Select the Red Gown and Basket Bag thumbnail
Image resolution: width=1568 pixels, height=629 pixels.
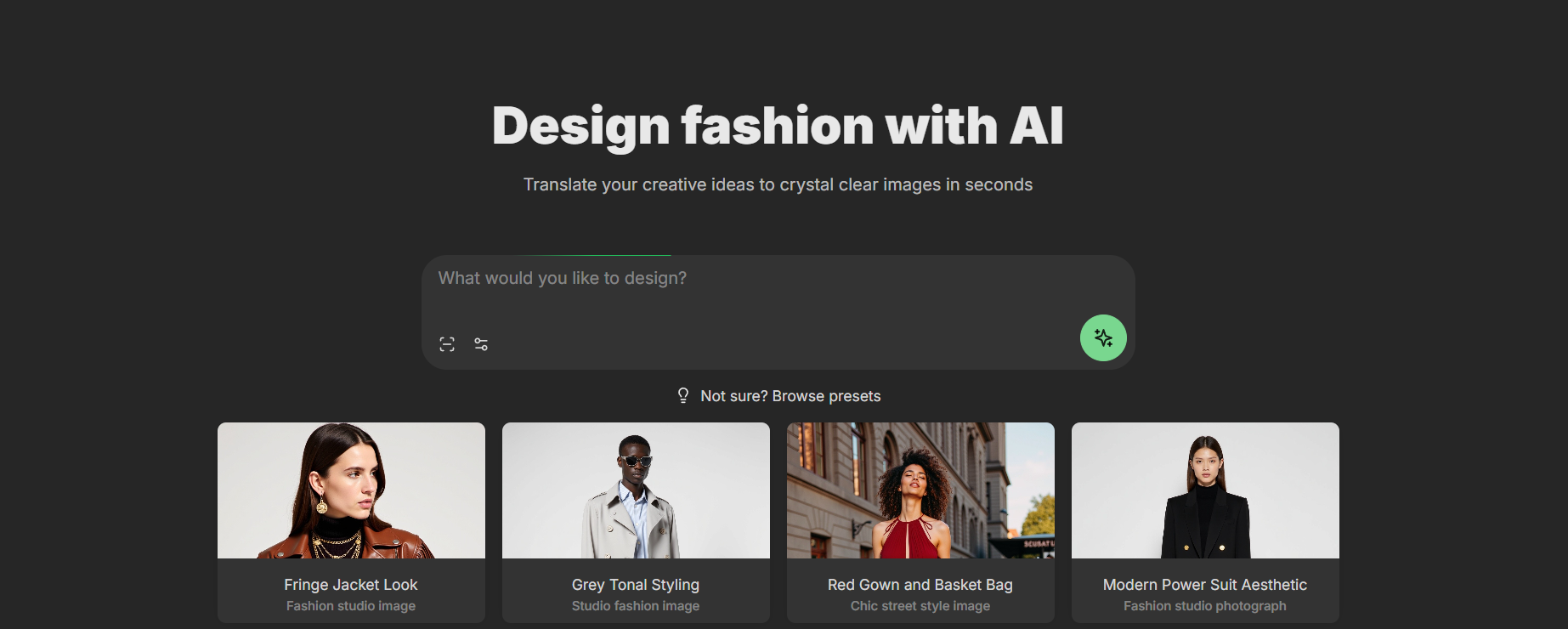[920, 490]
